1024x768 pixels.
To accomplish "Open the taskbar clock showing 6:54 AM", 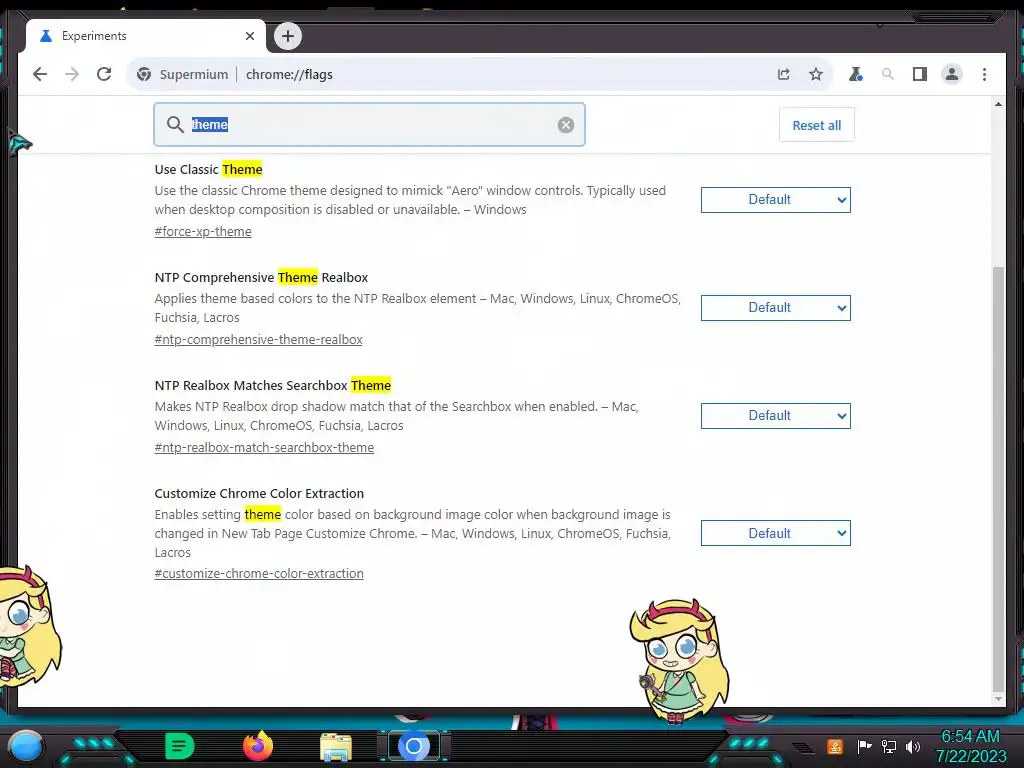I will 970,746.
